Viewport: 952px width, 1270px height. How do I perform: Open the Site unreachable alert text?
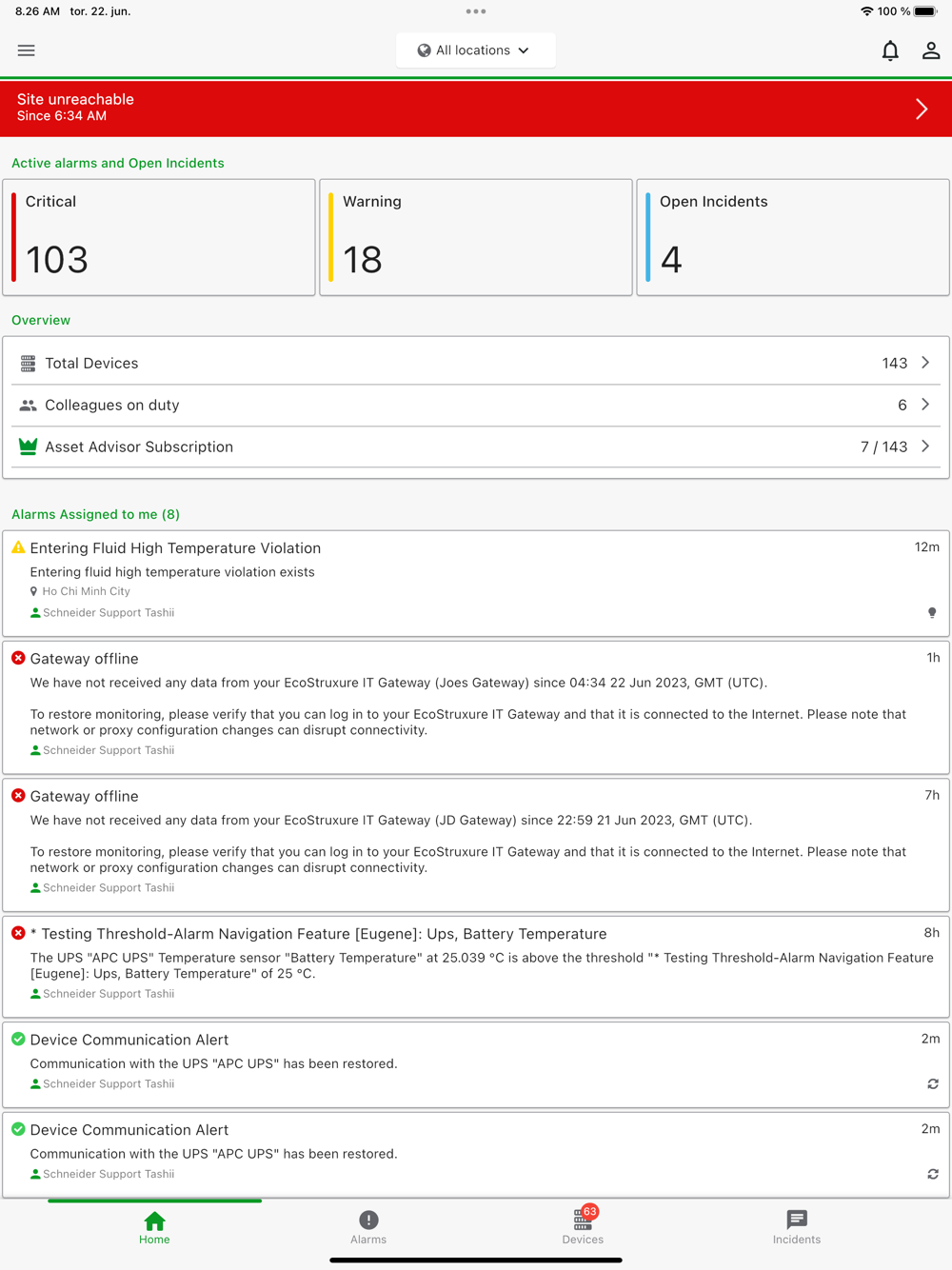(75, 107)
